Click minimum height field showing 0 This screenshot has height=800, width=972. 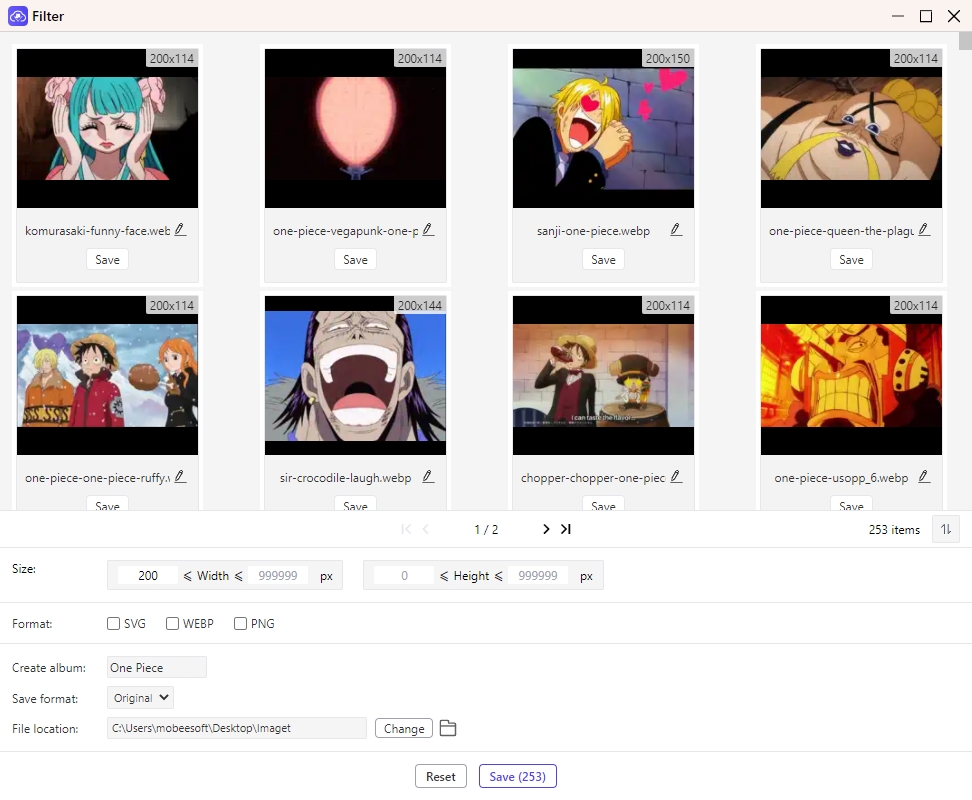404,576
